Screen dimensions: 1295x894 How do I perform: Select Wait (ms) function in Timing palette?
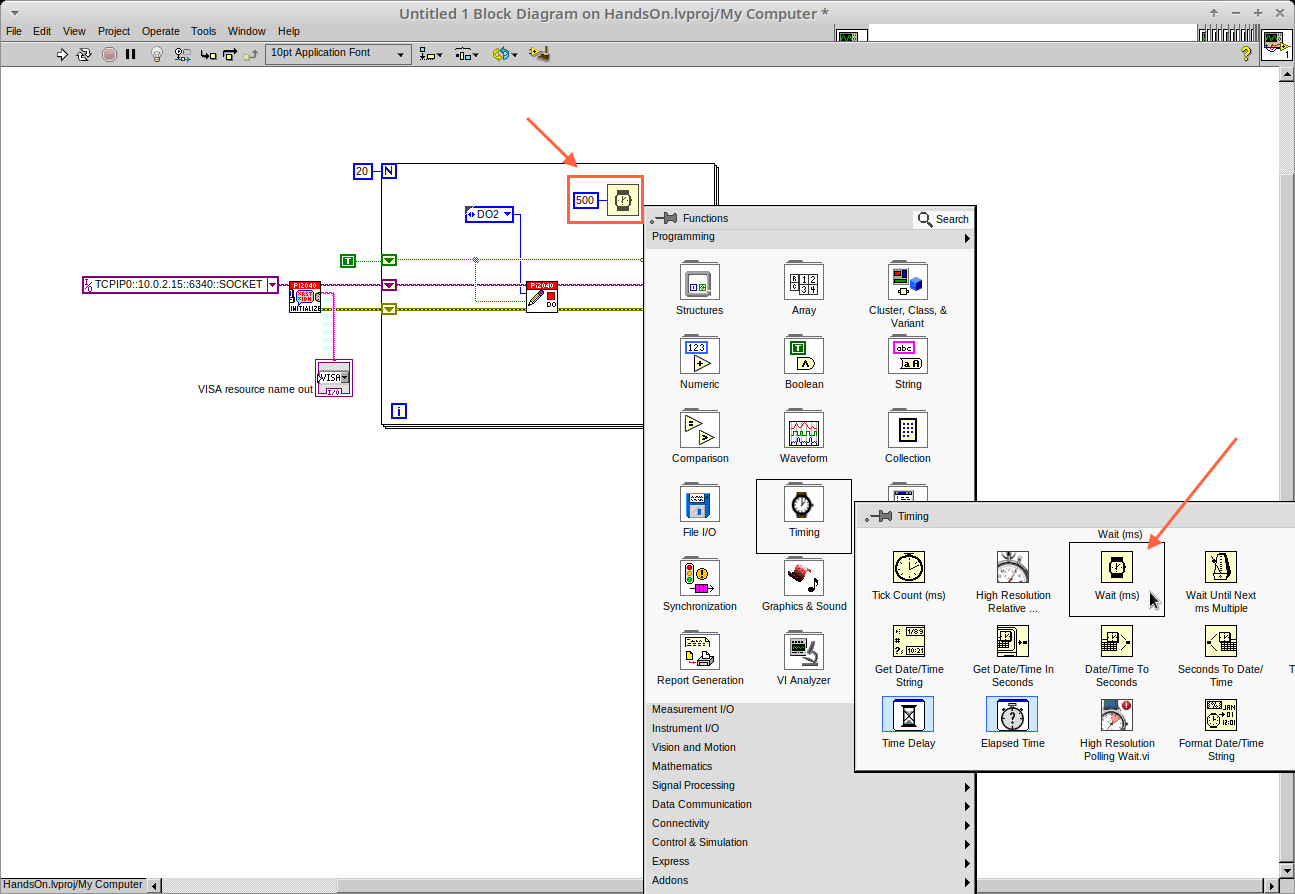(x=1117, y=579)
